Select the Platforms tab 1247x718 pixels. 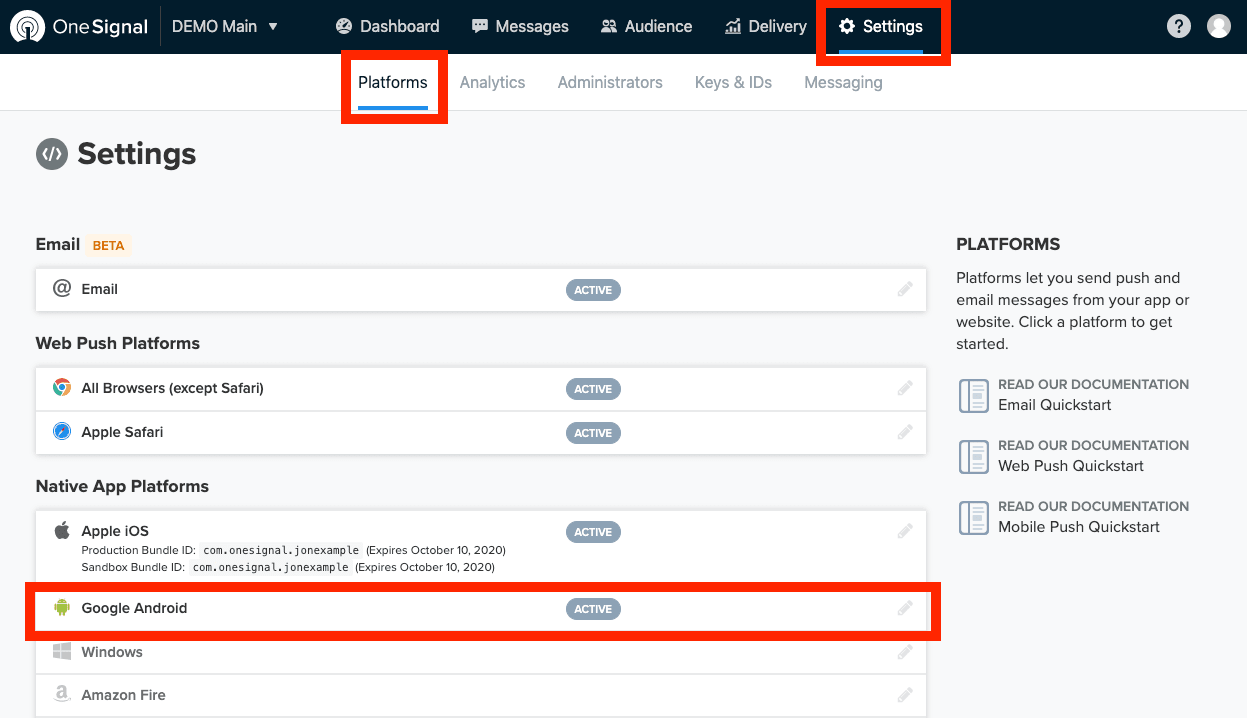click(393, 83)
